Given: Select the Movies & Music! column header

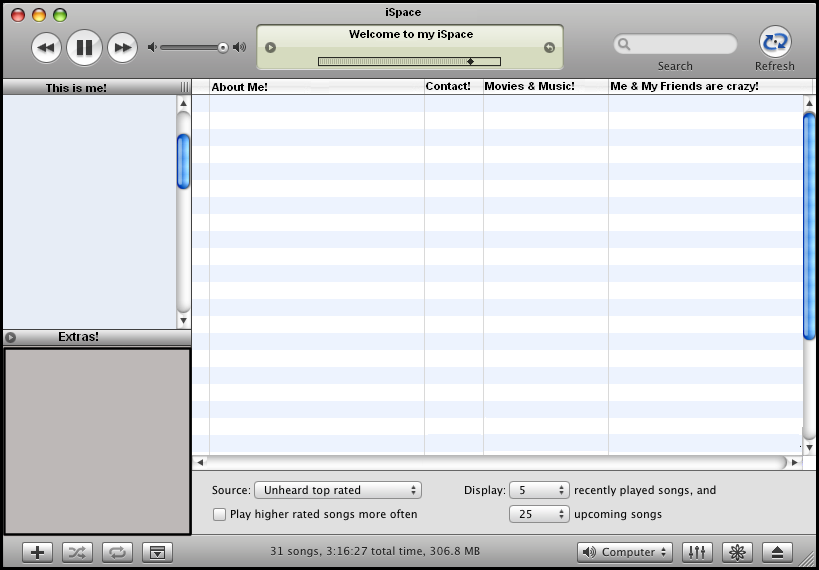Looking at the screenshot, I should (546, 87).
